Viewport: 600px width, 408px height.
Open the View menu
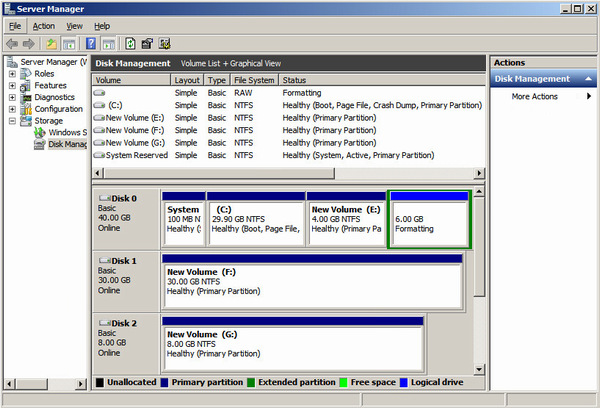[74, 26]
